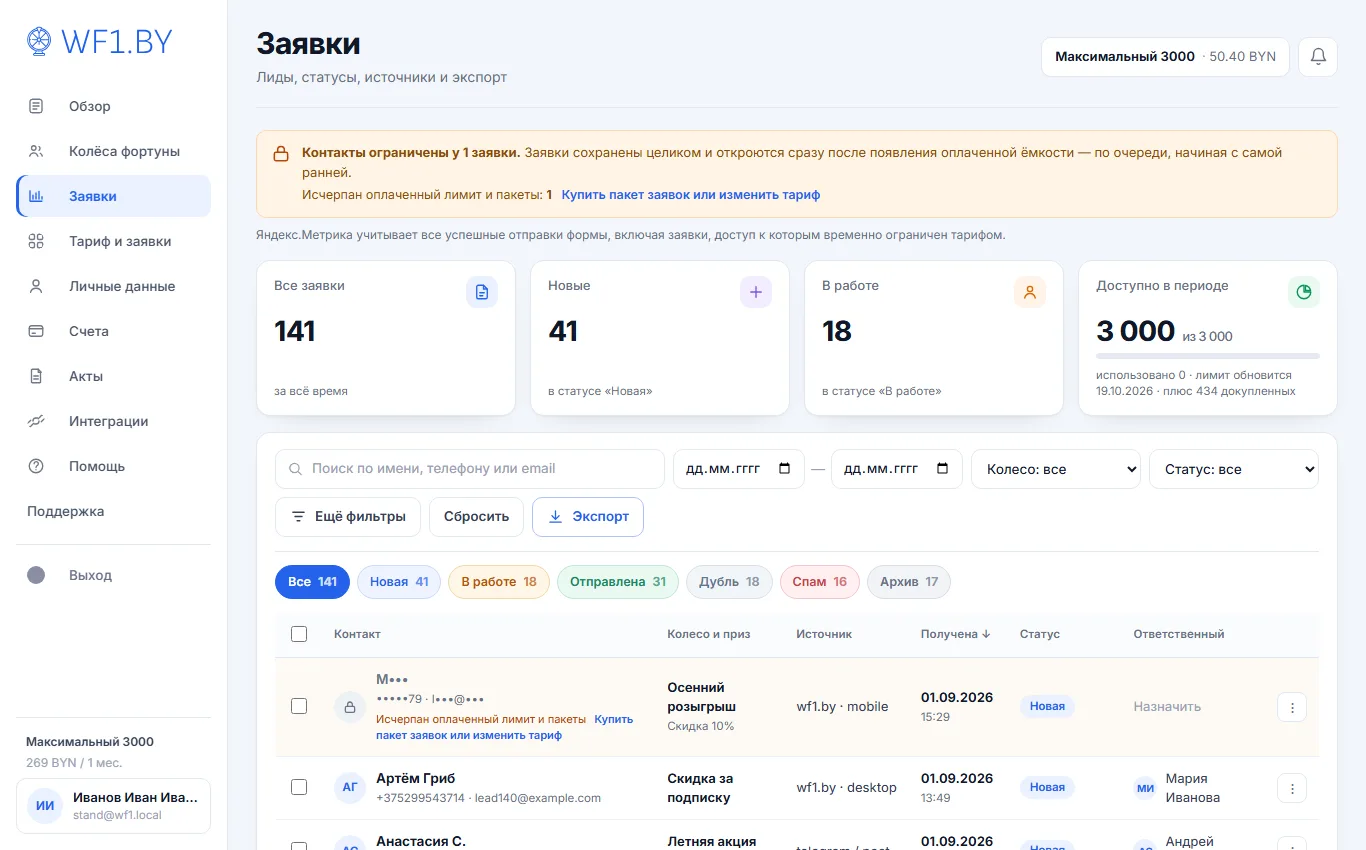1366x850 pixels.
Task: Tick the select-all checkbox in table header
Action: [x=299, y=634]
